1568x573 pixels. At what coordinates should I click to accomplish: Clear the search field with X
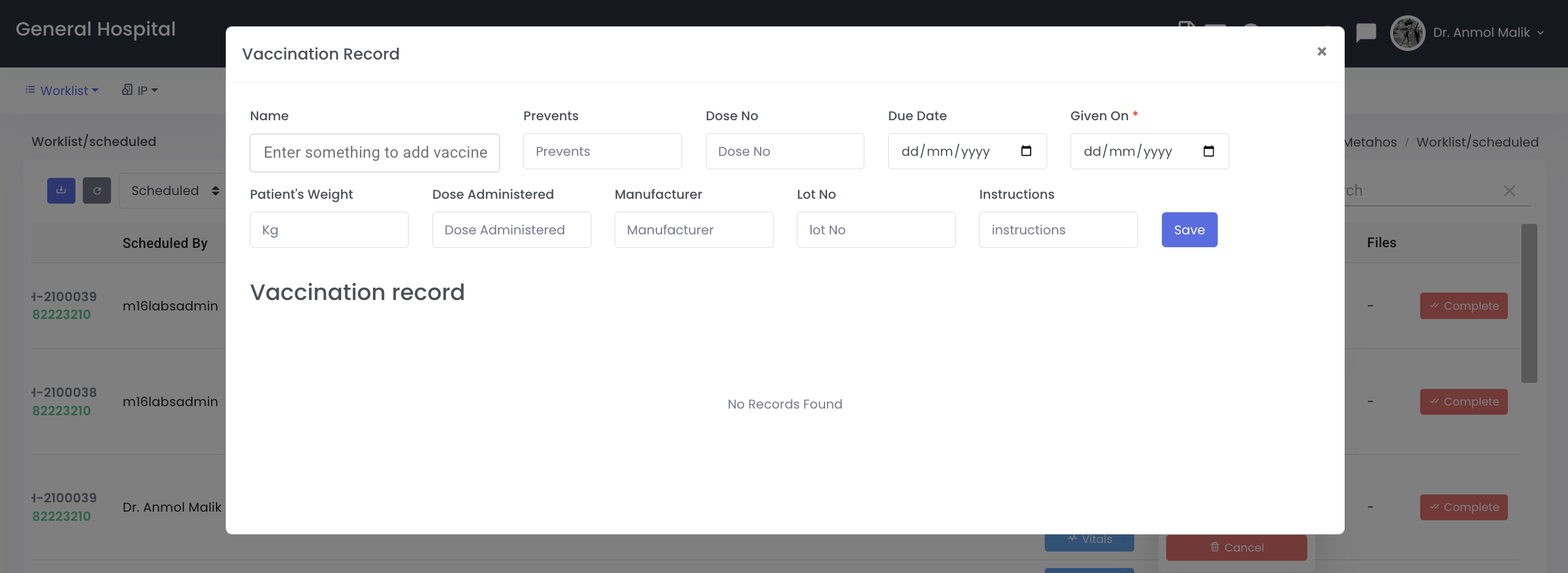point(1509,191)
